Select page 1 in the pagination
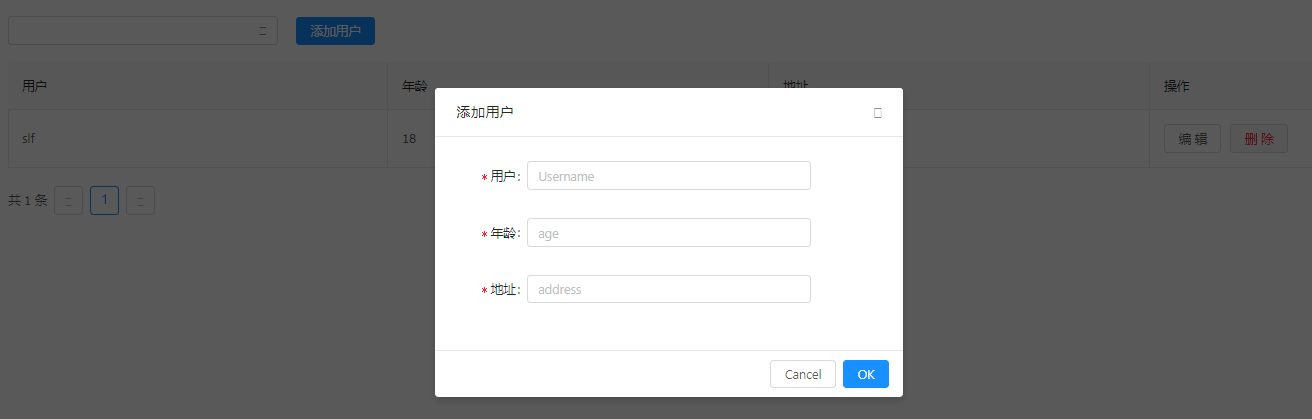1312x419 pixels. [x=104, y=201]
